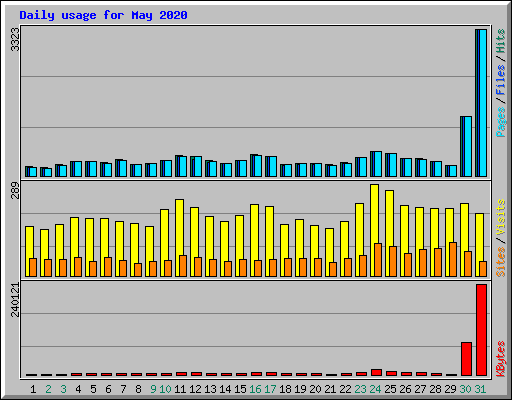Screen dimensions: 512x400
Task: Click day 6 on the x-axis
Action: [108, 389]
